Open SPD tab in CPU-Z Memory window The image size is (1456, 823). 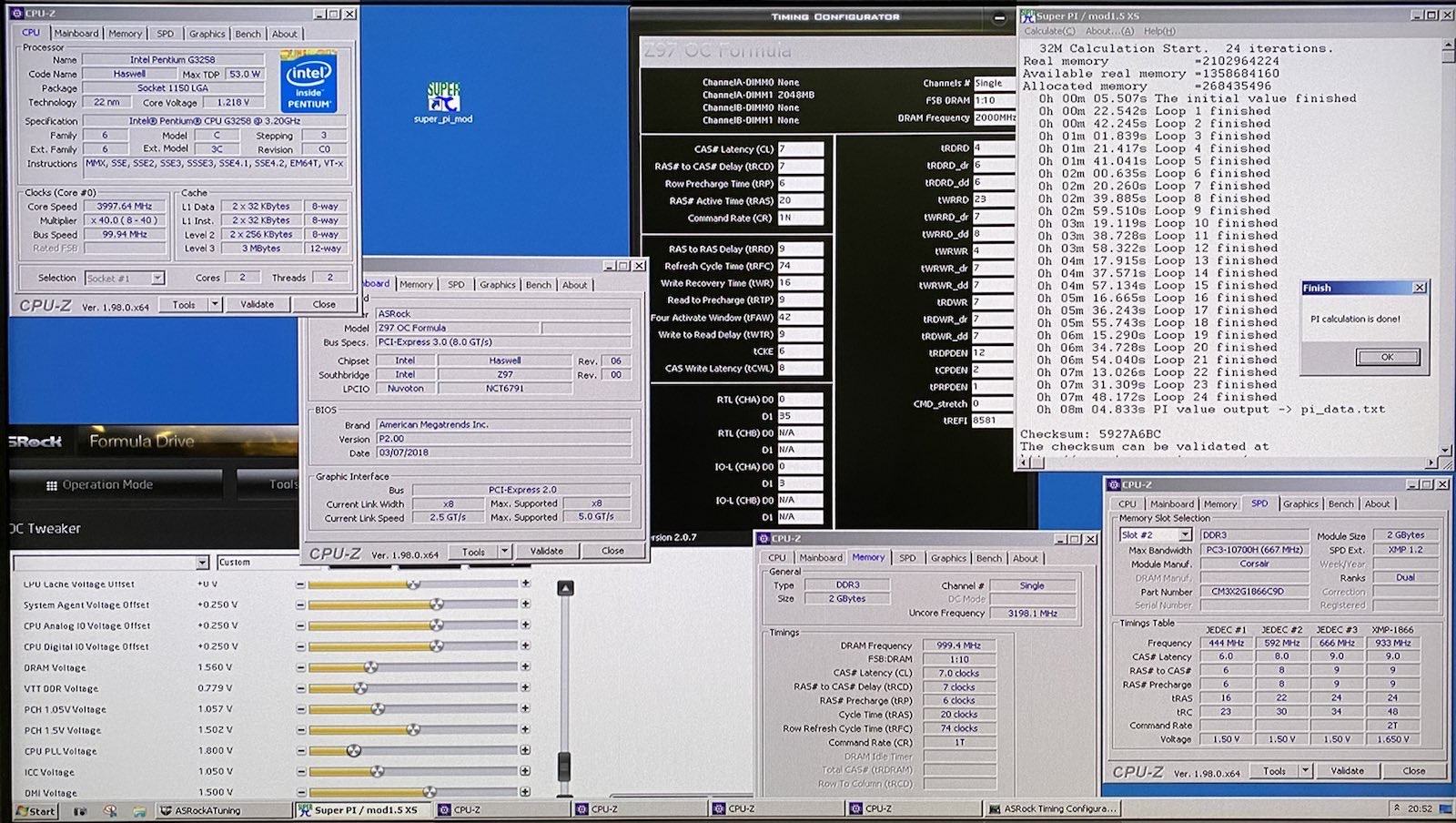click(x=907, y=558)
